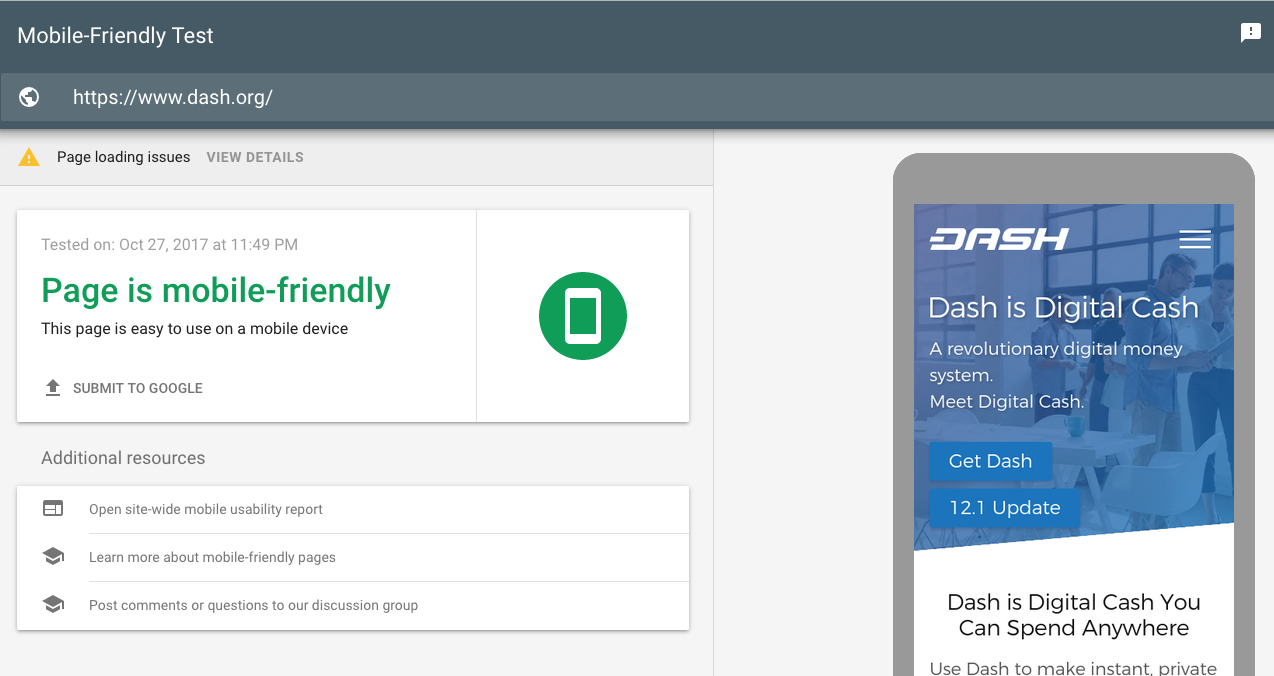Click the yellow warning triangle icon
This screenshot has height=676, width=1274.
(x=29, y=157)
